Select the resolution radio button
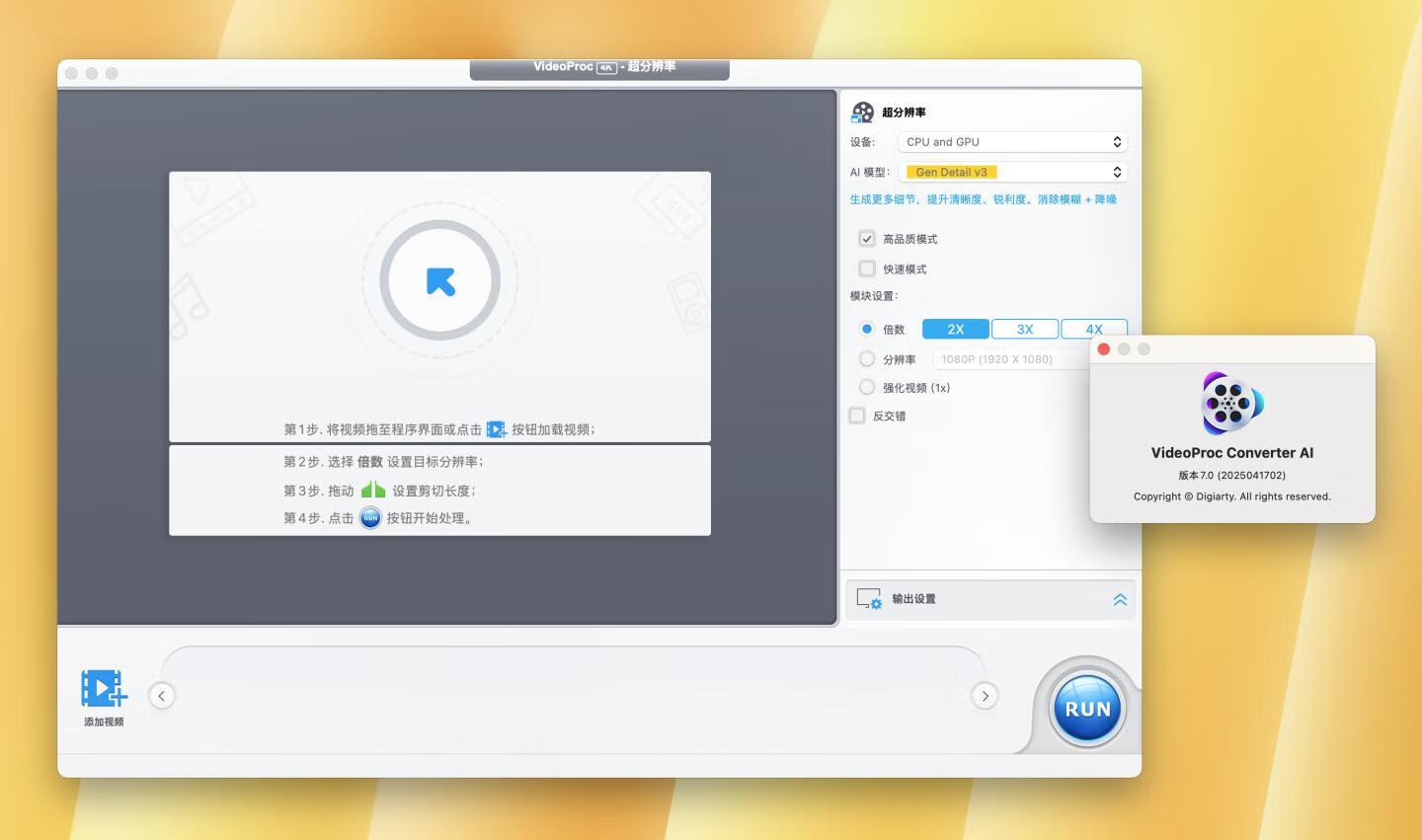1422x840 pixels. pos(867,358)
